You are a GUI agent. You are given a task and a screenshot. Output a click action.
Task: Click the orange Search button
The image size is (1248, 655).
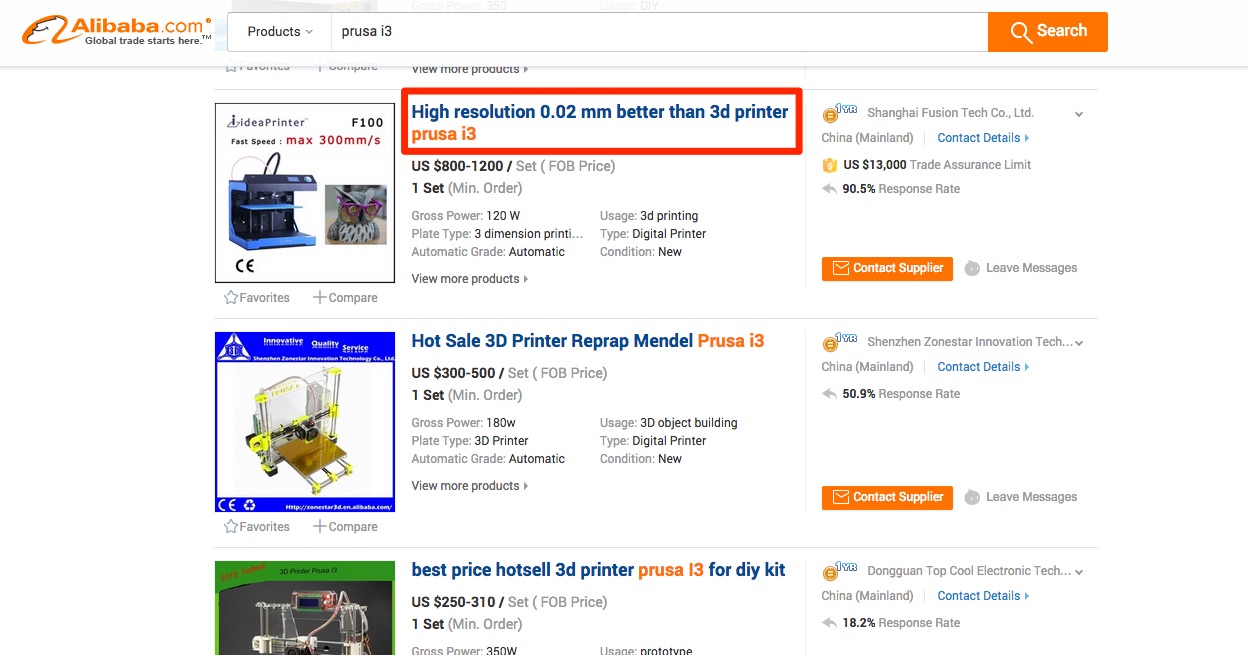[x=1048, y=32]
